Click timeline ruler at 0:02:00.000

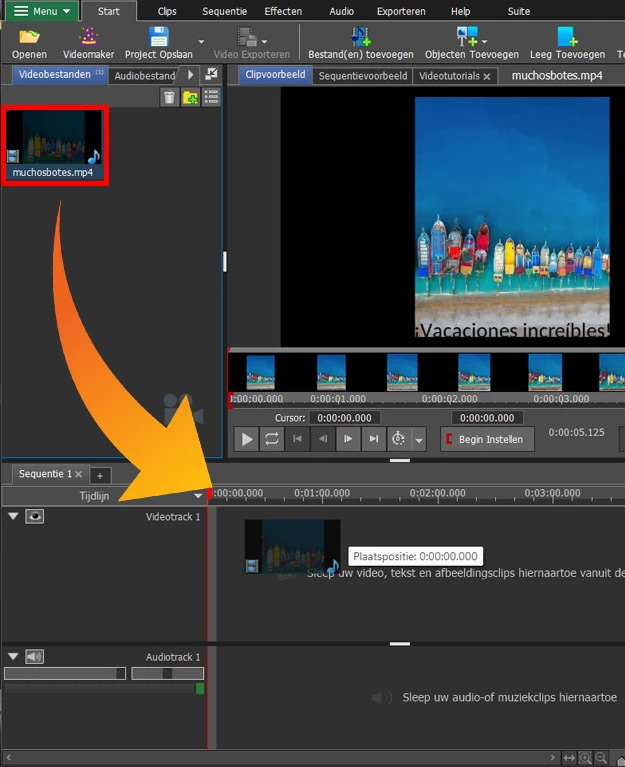coord(437,493)
